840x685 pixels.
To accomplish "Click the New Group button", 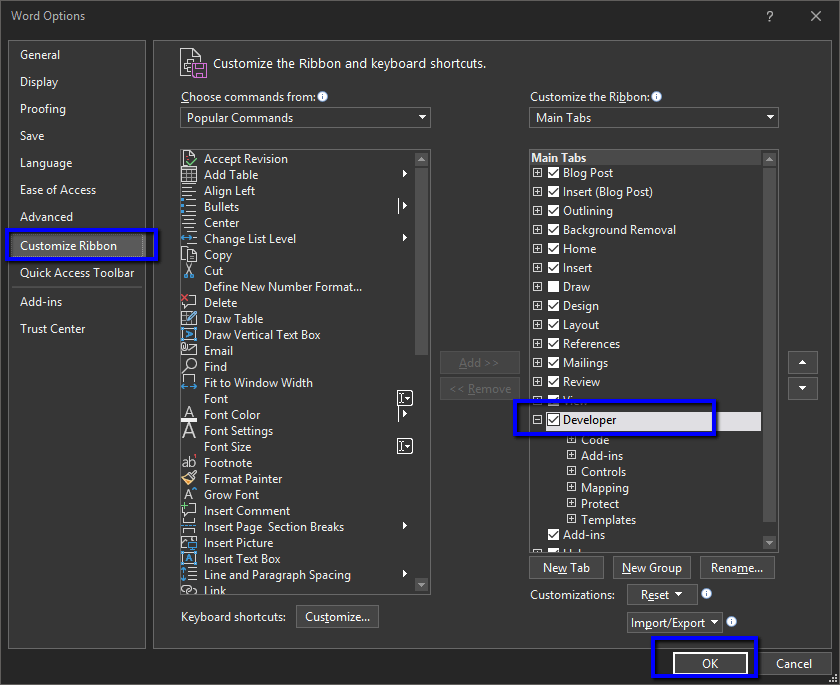I will point(651,568).
